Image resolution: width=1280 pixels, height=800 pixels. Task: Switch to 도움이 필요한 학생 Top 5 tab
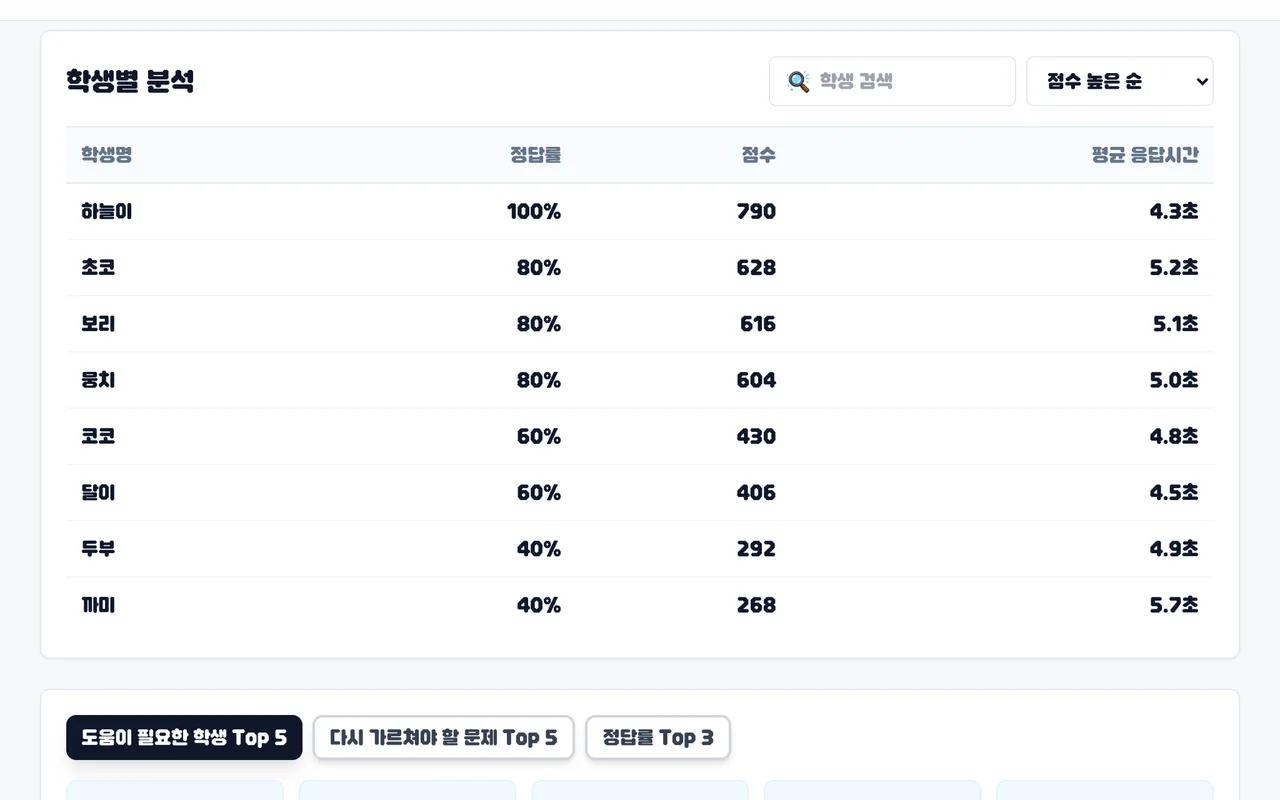184,738
